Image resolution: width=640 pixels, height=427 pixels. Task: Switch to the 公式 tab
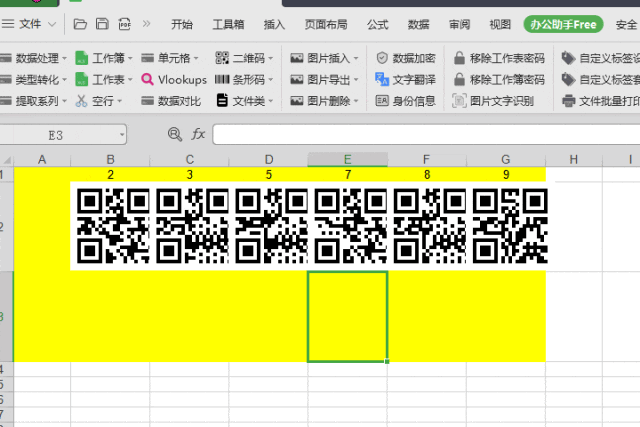[377, 24]
